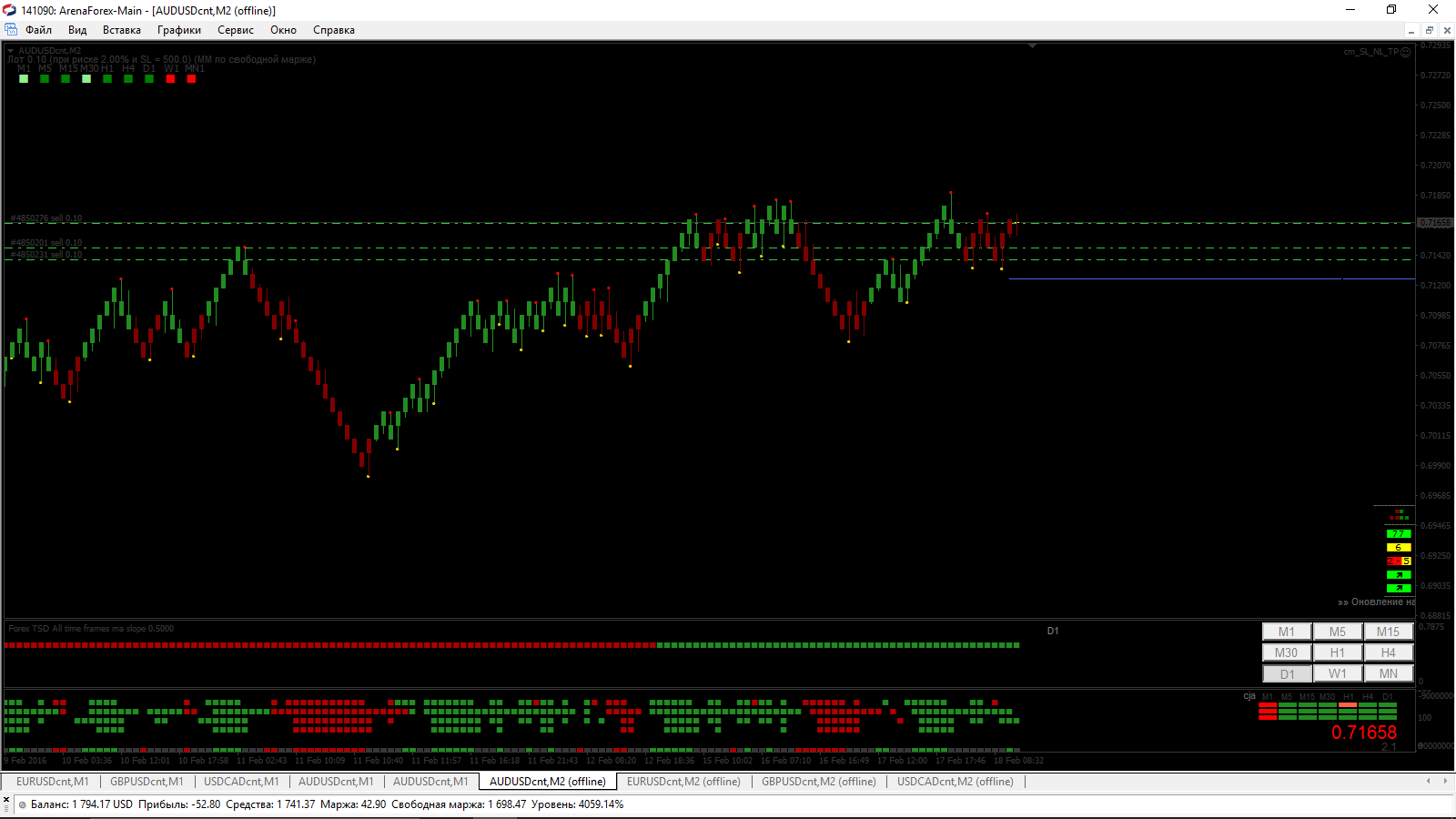
Task: Click the yellow 6 indicator box
Action: [x=1399, y=548]
